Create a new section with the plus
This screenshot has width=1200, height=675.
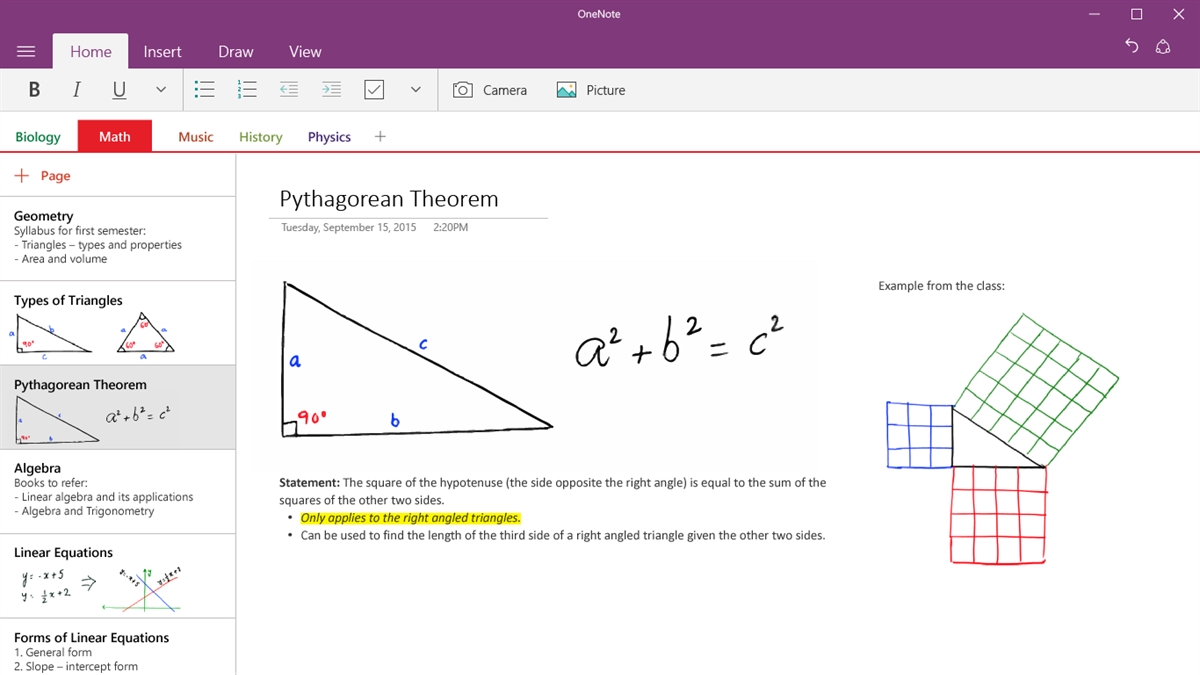tap(380, 136)
